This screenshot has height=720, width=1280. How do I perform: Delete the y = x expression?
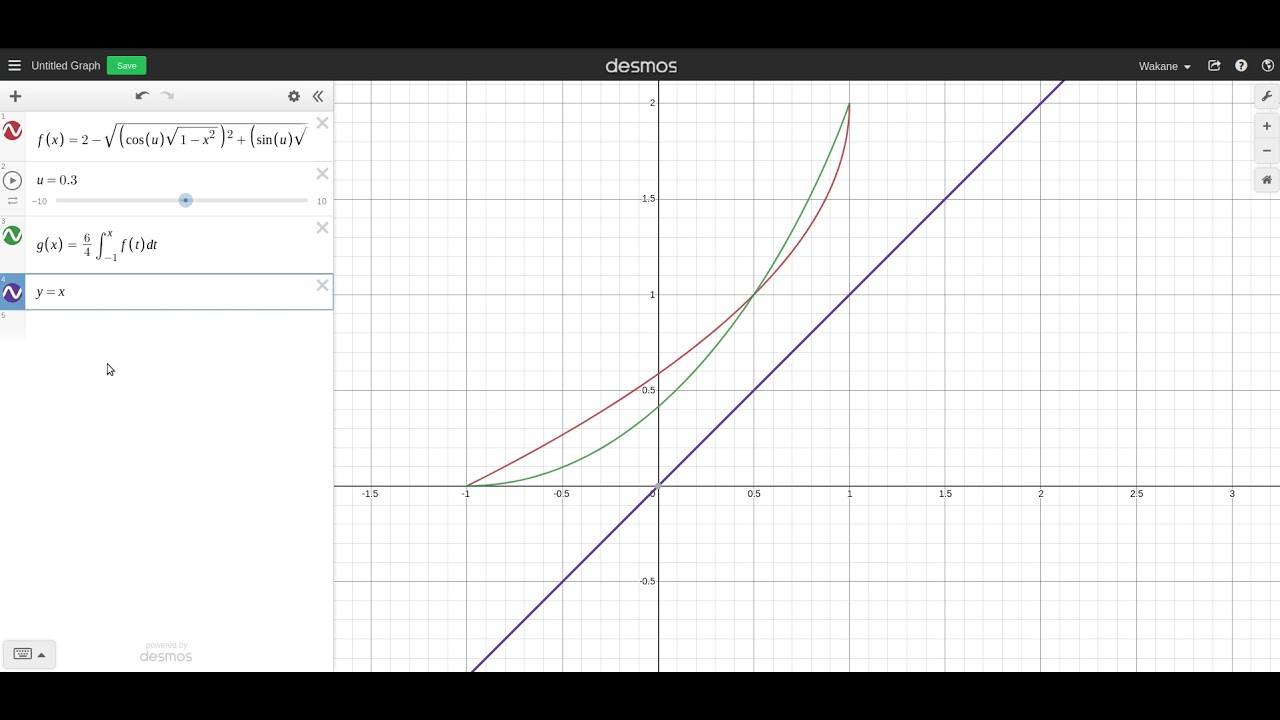coord(322,285)
